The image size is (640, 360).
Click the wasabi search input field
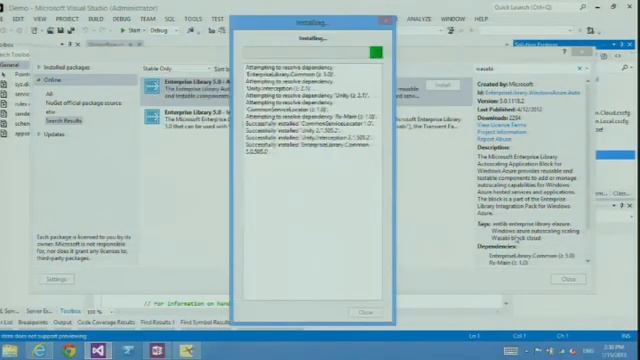click(x=525, y=69)
